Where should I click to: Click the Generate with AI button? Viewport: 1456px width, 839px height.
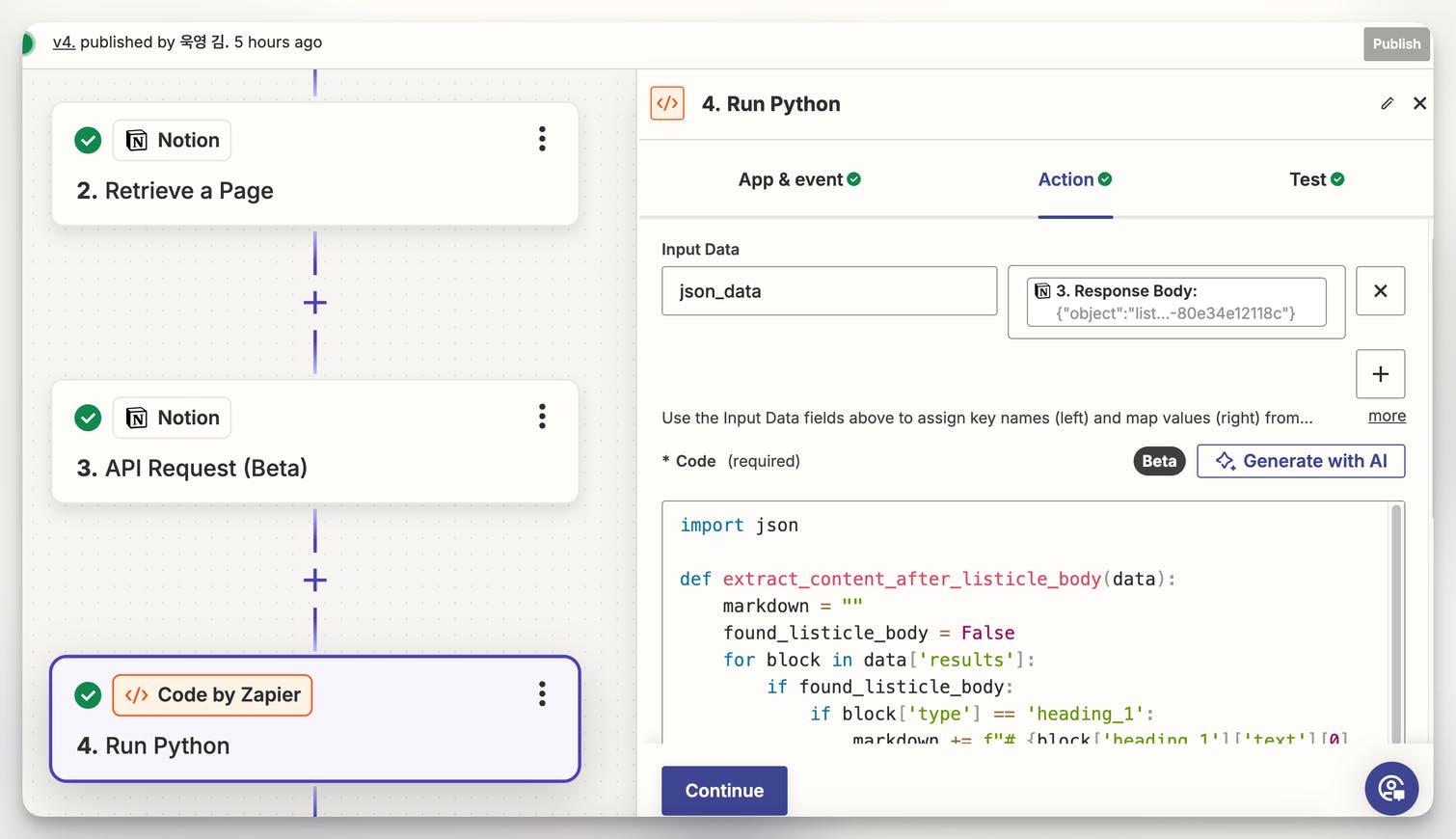click(x=1300, y=461)
